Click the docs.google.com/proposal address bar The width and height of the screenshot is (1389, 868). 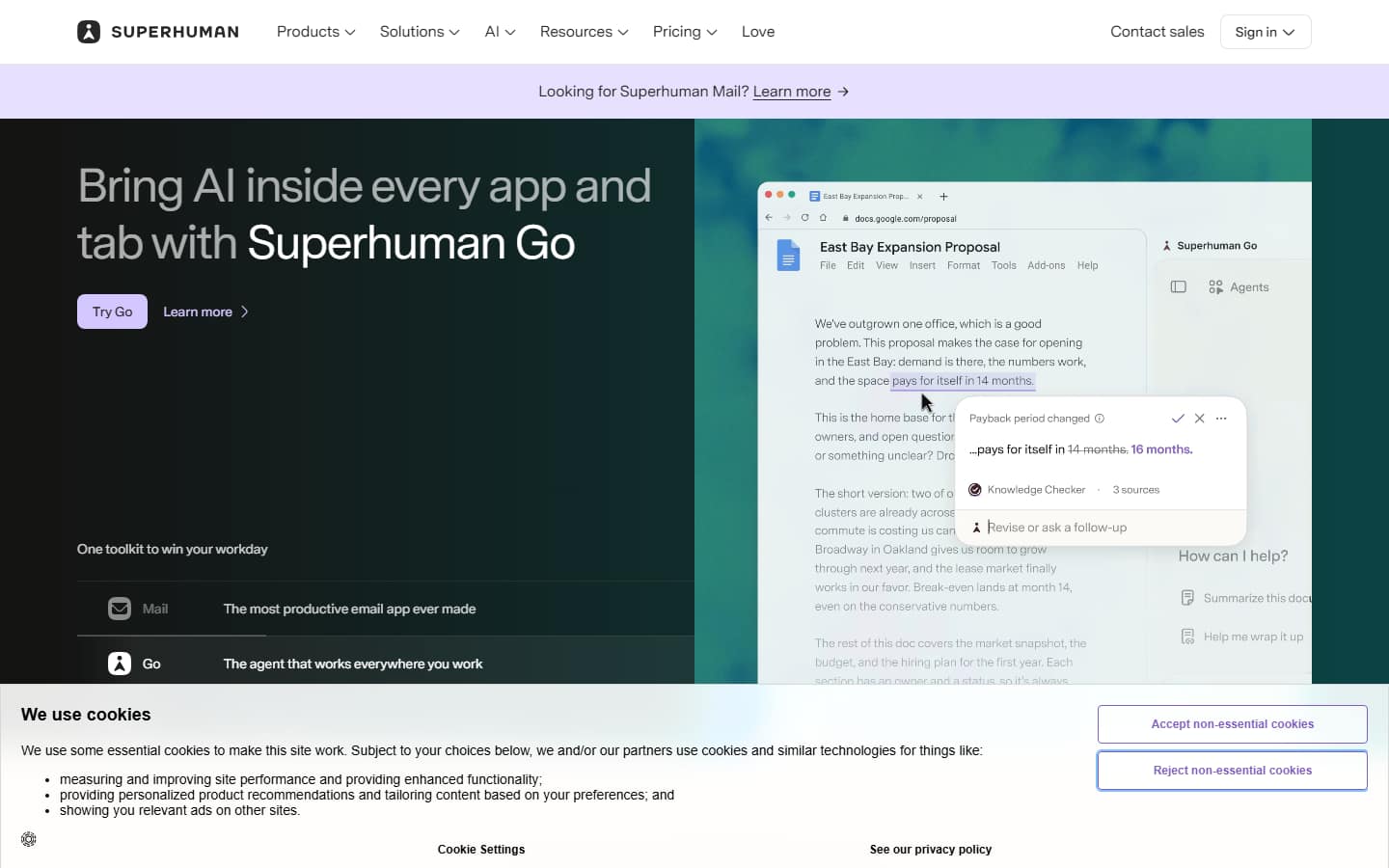coord(905,218)
